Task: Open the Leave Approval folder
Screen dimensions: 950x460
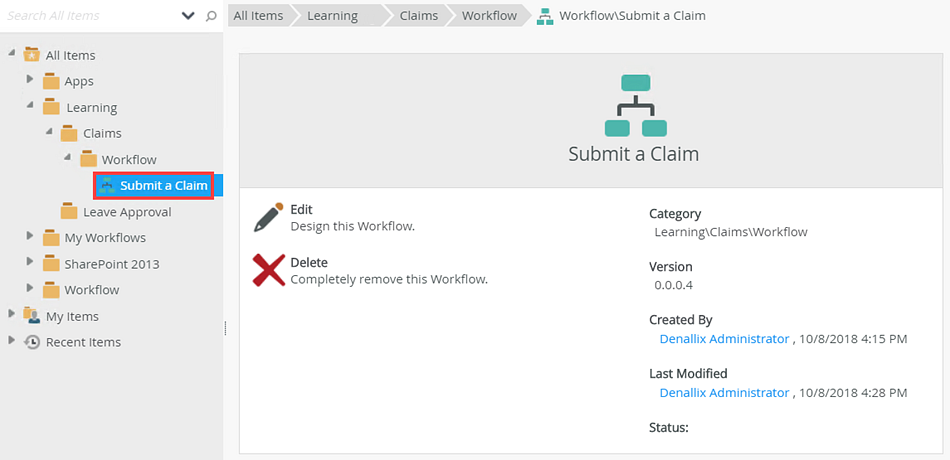Action: tap(127, 212)
